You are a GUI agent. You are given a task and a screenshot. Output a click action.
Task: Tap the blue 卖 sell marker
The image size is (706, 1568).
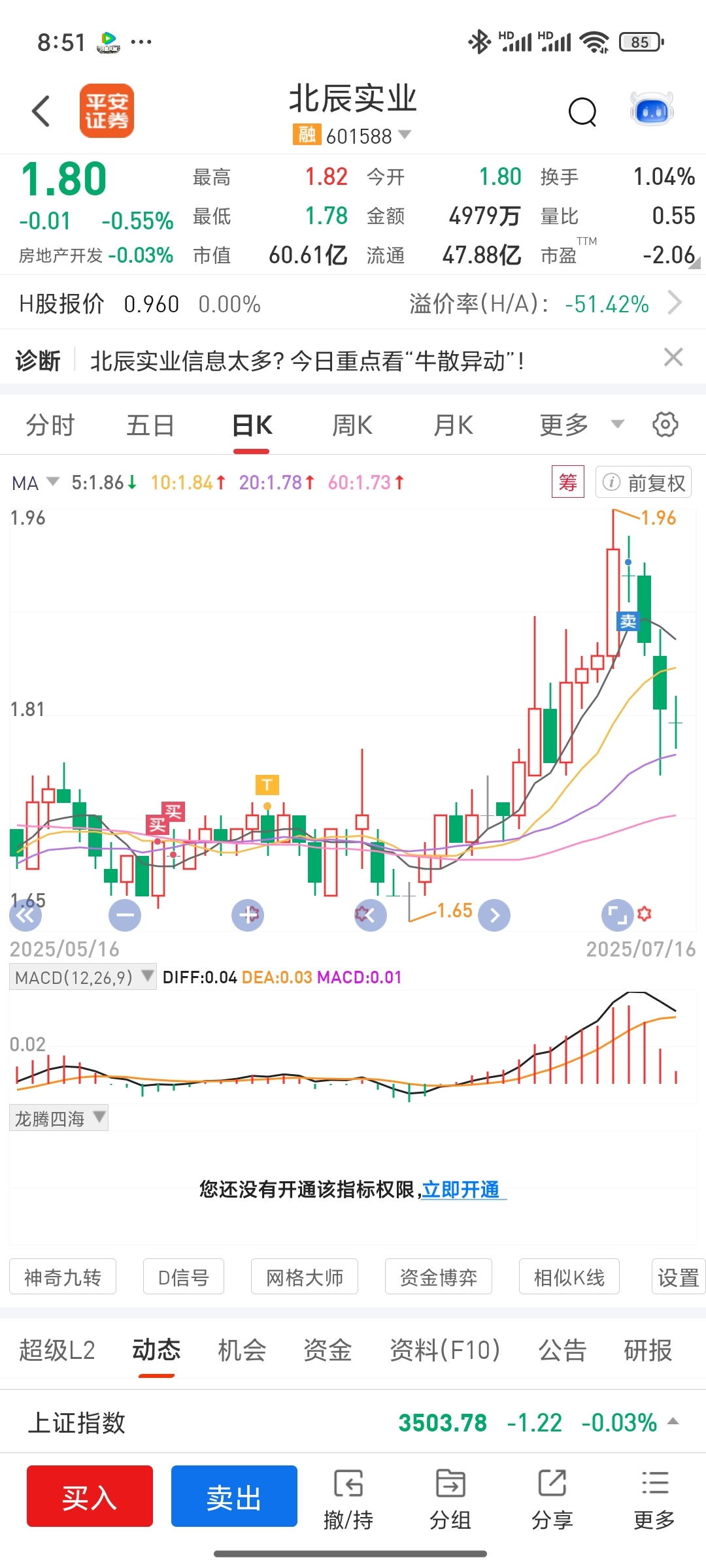tap(628, 621)
